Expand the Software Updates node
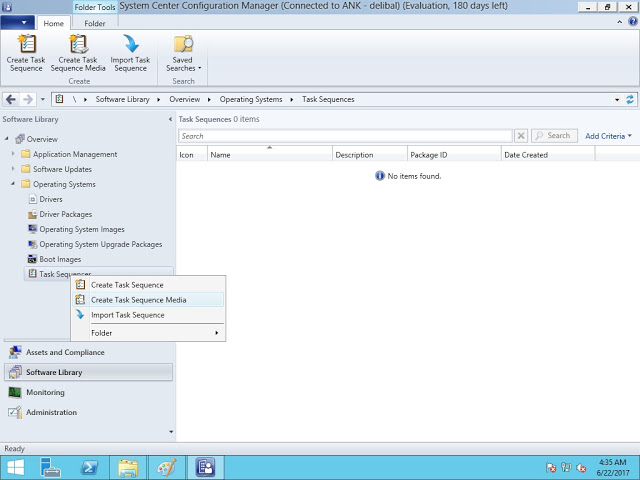 point(14,169)
